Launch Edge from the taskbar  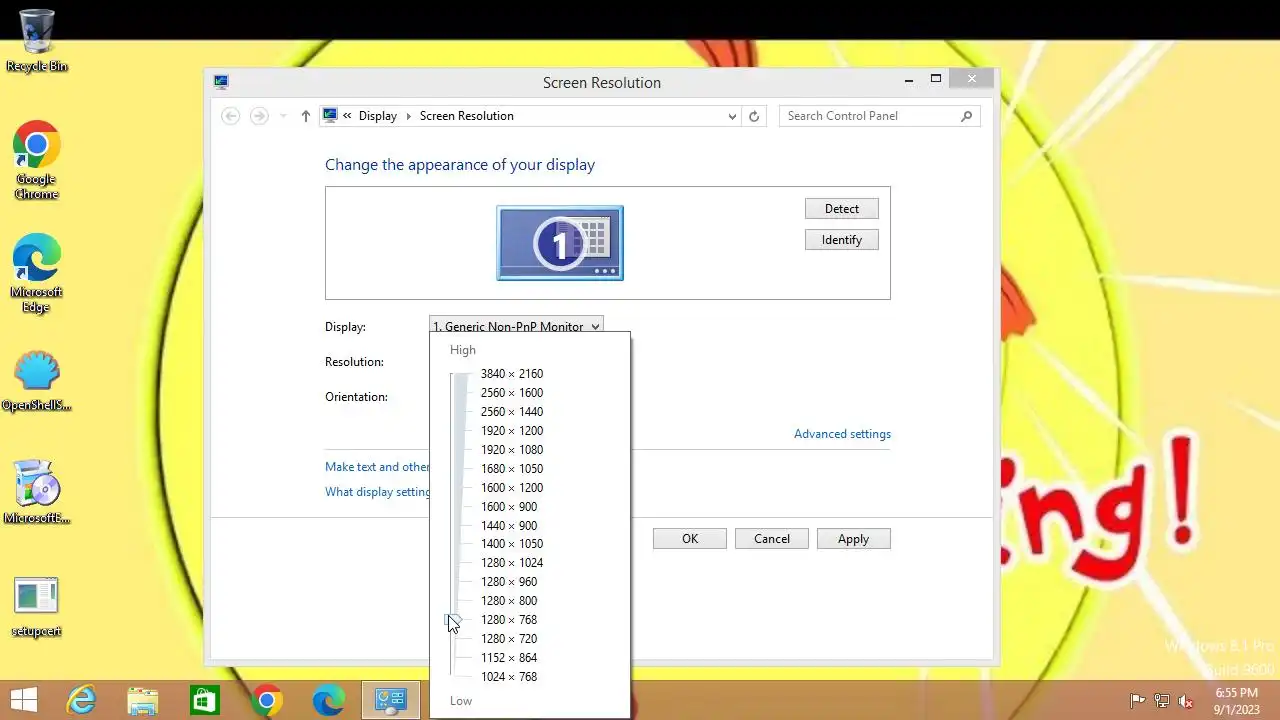pyautogui.click(x=328, y=700)
